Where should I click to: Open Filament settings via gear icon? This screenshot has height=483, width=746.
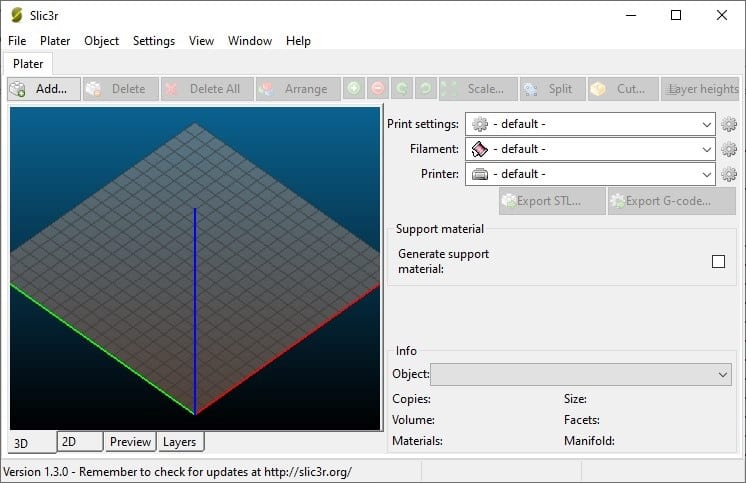click(729, 149)
